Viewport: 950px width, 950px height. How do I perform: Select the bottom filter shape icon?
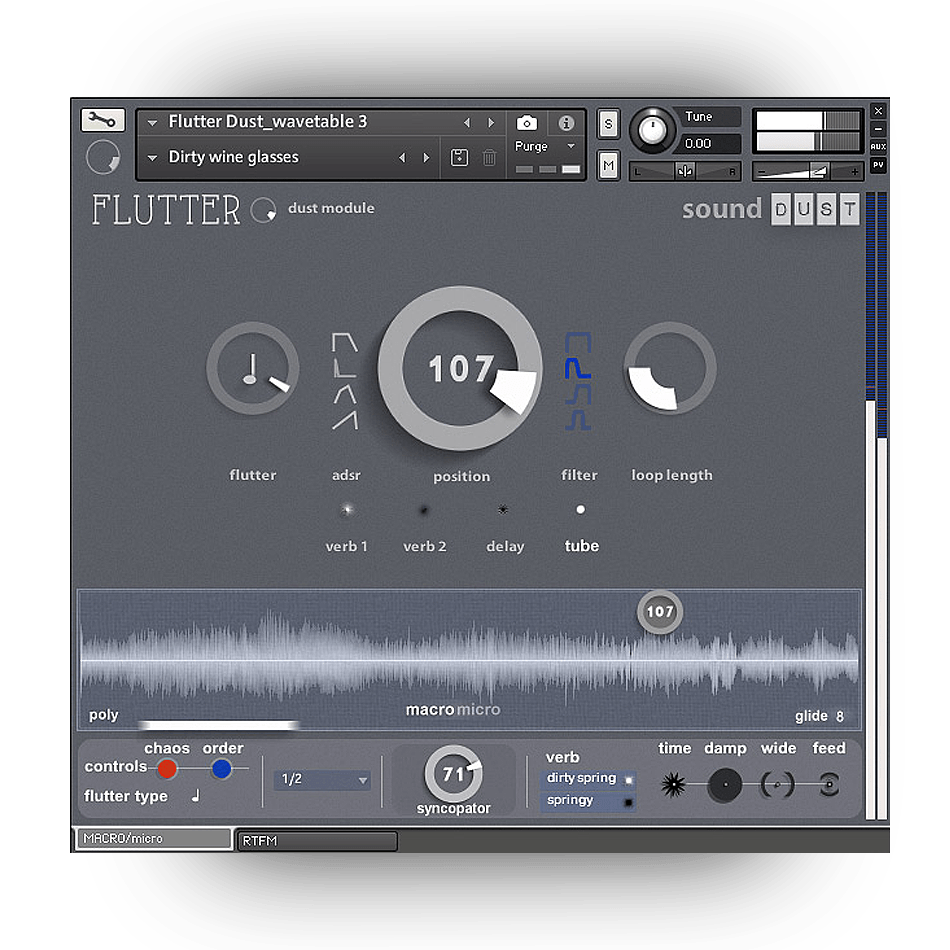pos(578,420)
